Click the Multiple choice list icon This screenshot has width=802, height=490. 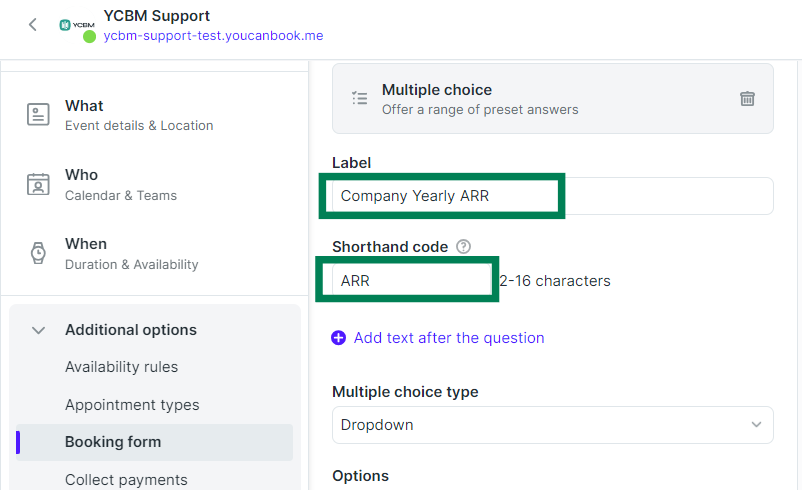(360, 98)
